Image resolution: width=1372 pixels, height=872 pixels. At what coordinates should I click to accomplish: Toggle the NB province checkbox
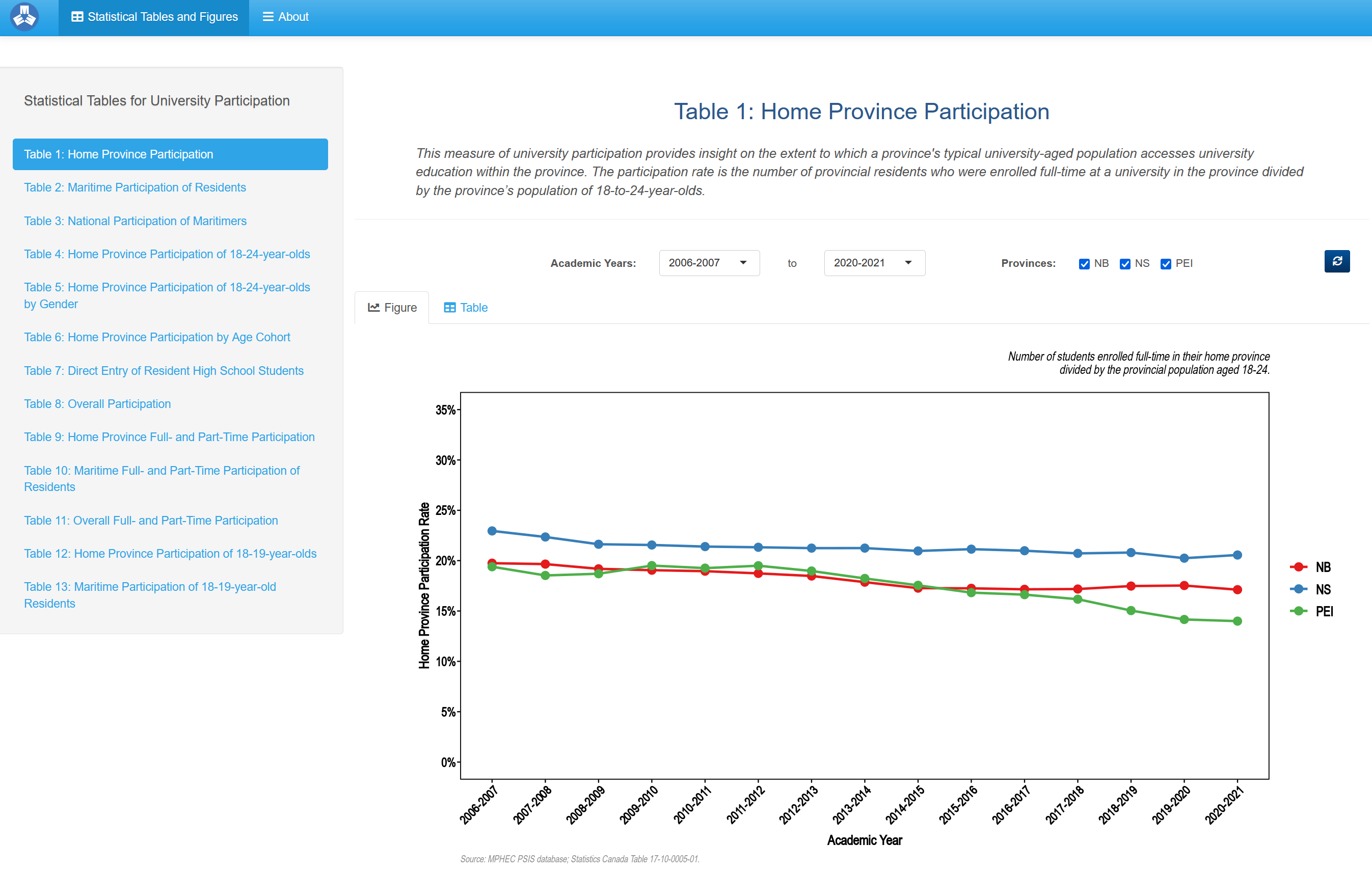(1084, 264)
